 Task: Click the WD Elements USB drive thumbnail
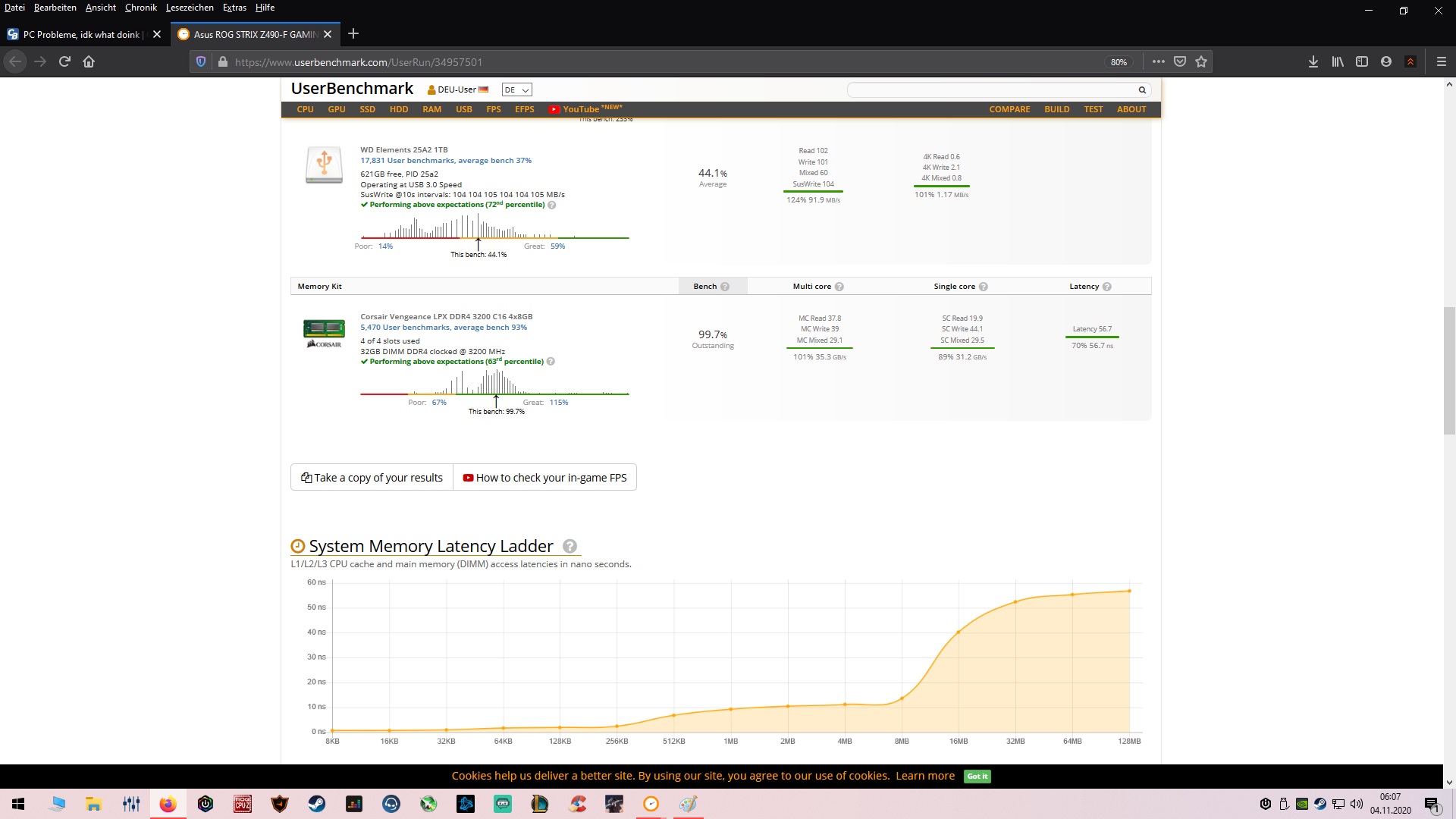pos(324,165)
